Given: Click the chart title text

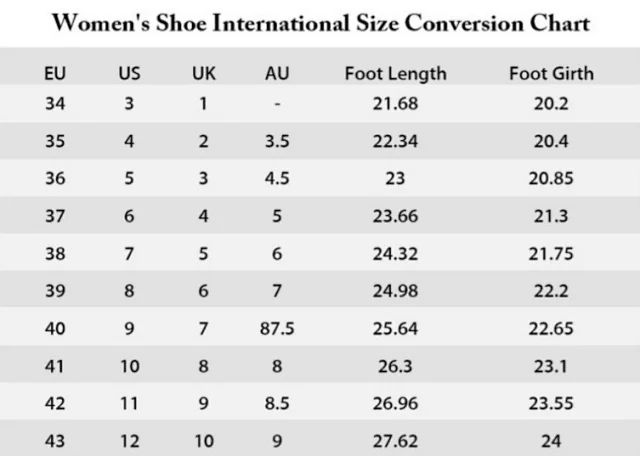Looking at the screenshot, I should (x=320, y=22).
